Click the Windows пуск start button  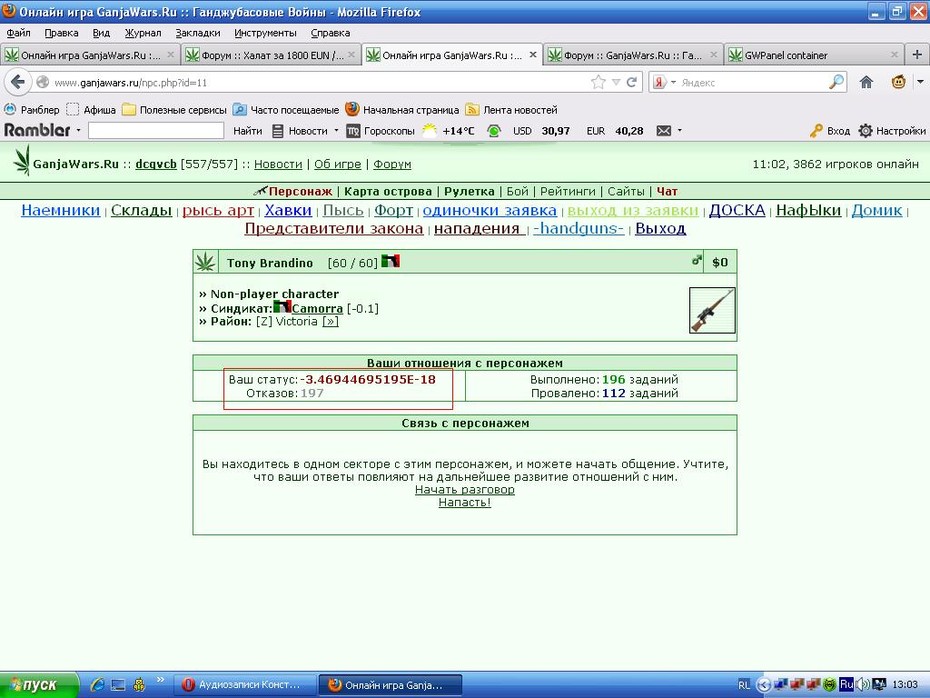pos(39,685)
